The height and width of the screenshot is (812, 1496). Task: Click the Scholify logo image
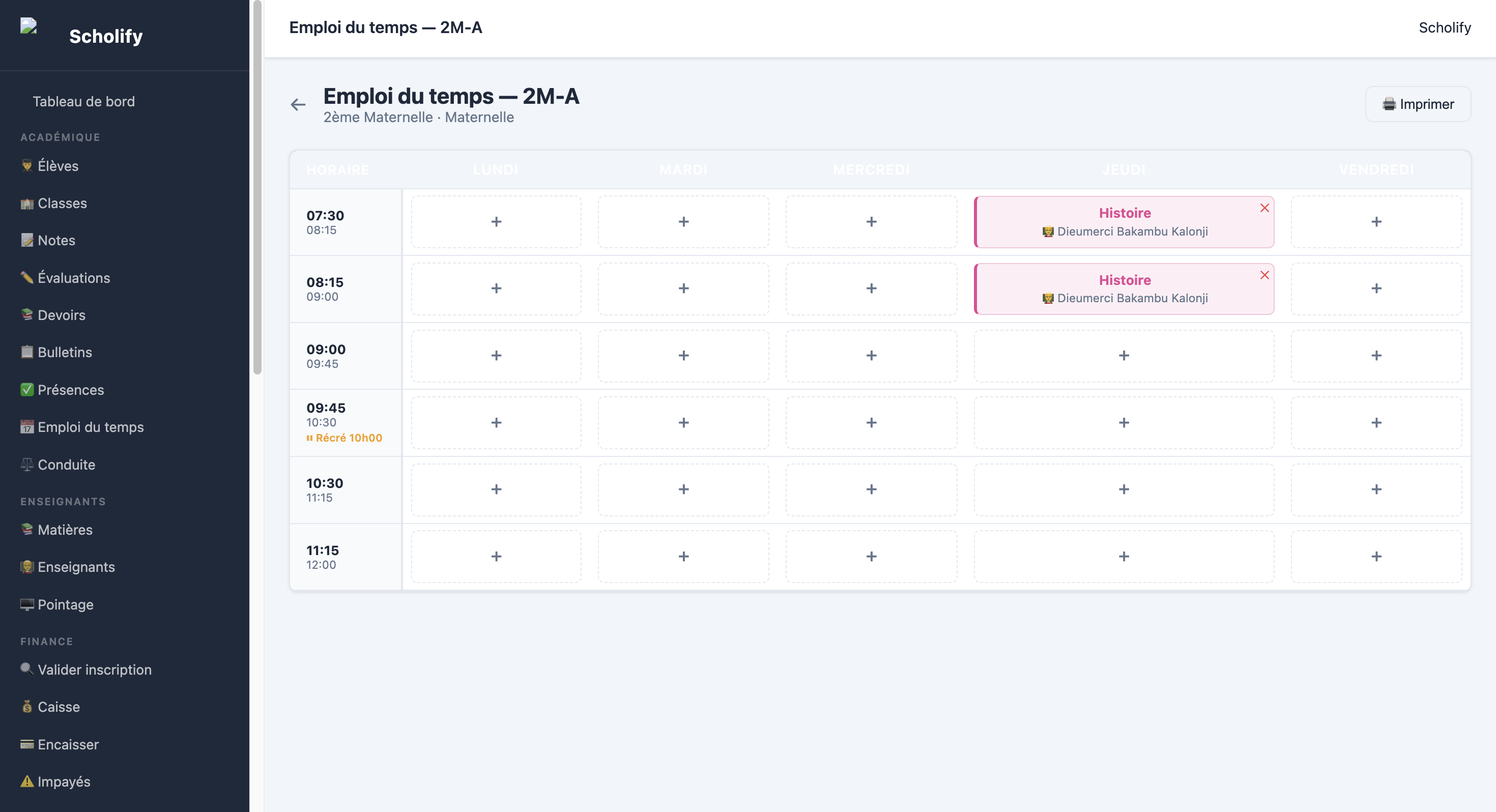click(28, 26)
